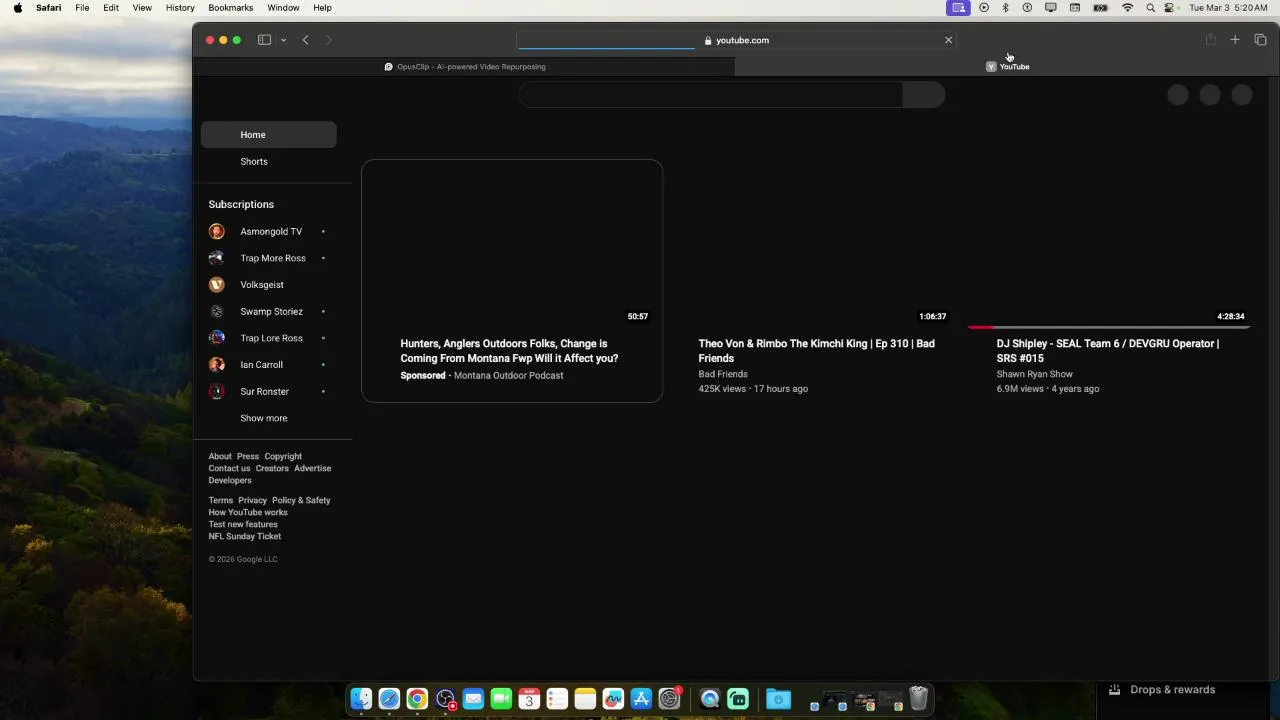Go to YouTube Home
1280x720 pixels.
pos(268,134)
